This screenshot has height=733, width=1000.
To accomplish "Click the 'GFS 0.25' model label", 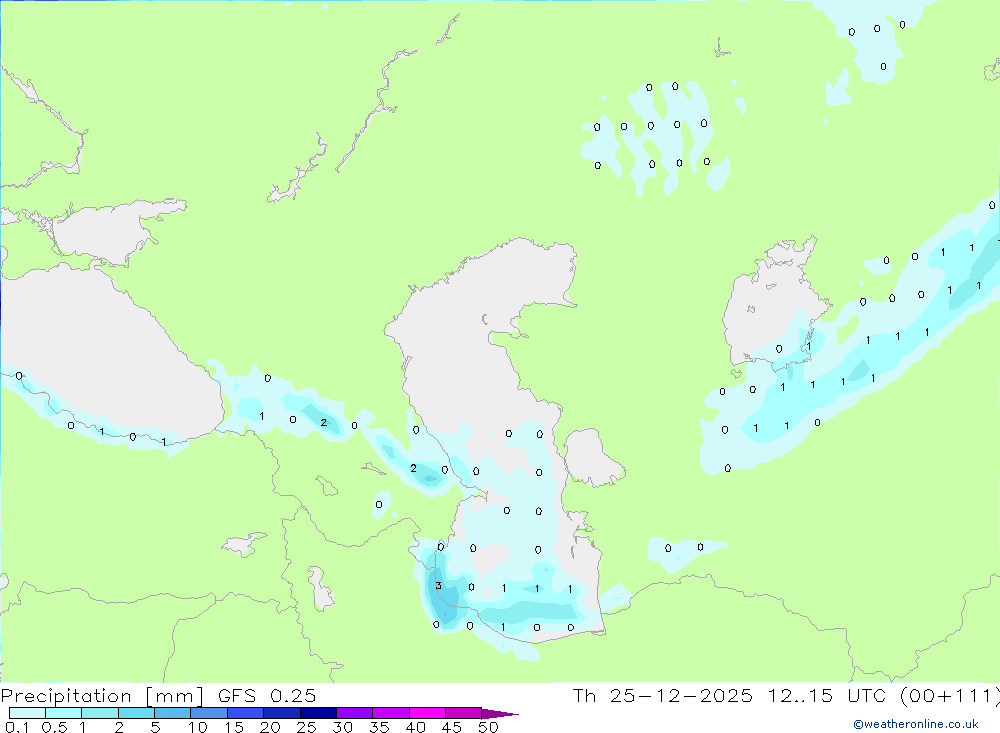I will tap(267, 696).
